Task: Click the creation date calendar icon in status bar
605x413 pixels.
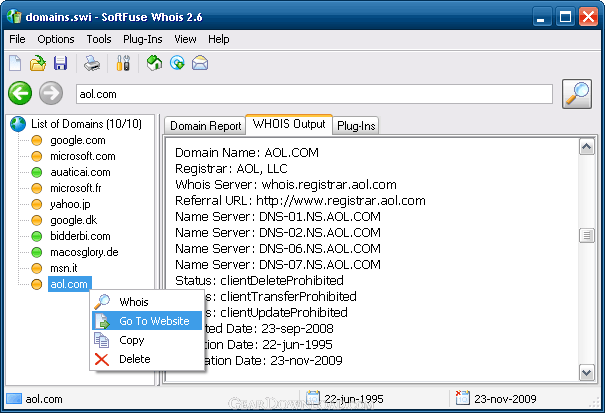Action: [313, 398]
